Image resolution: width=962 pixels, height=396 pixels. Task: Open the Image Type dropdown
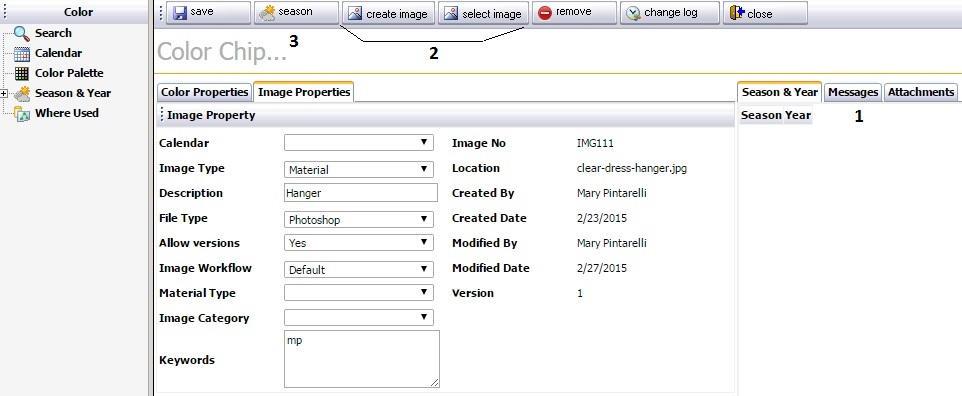358,169
